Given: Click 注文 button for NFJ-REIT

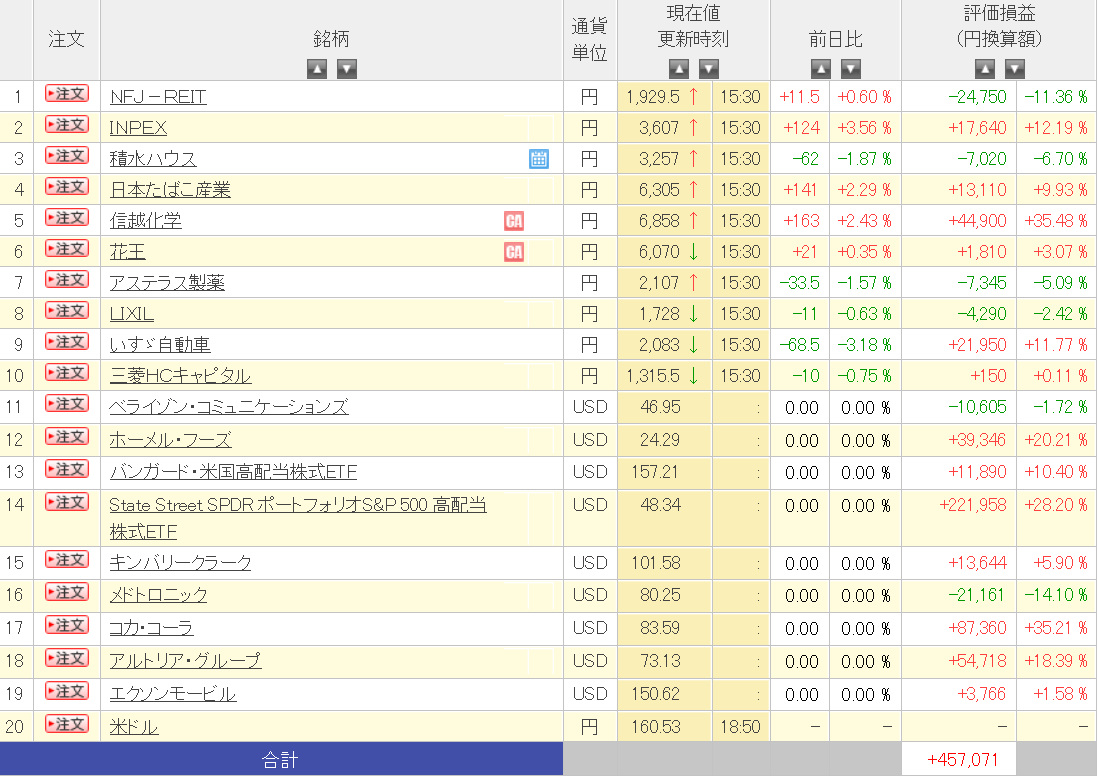Looking at the screenshot, I should (x=67, y=94).
